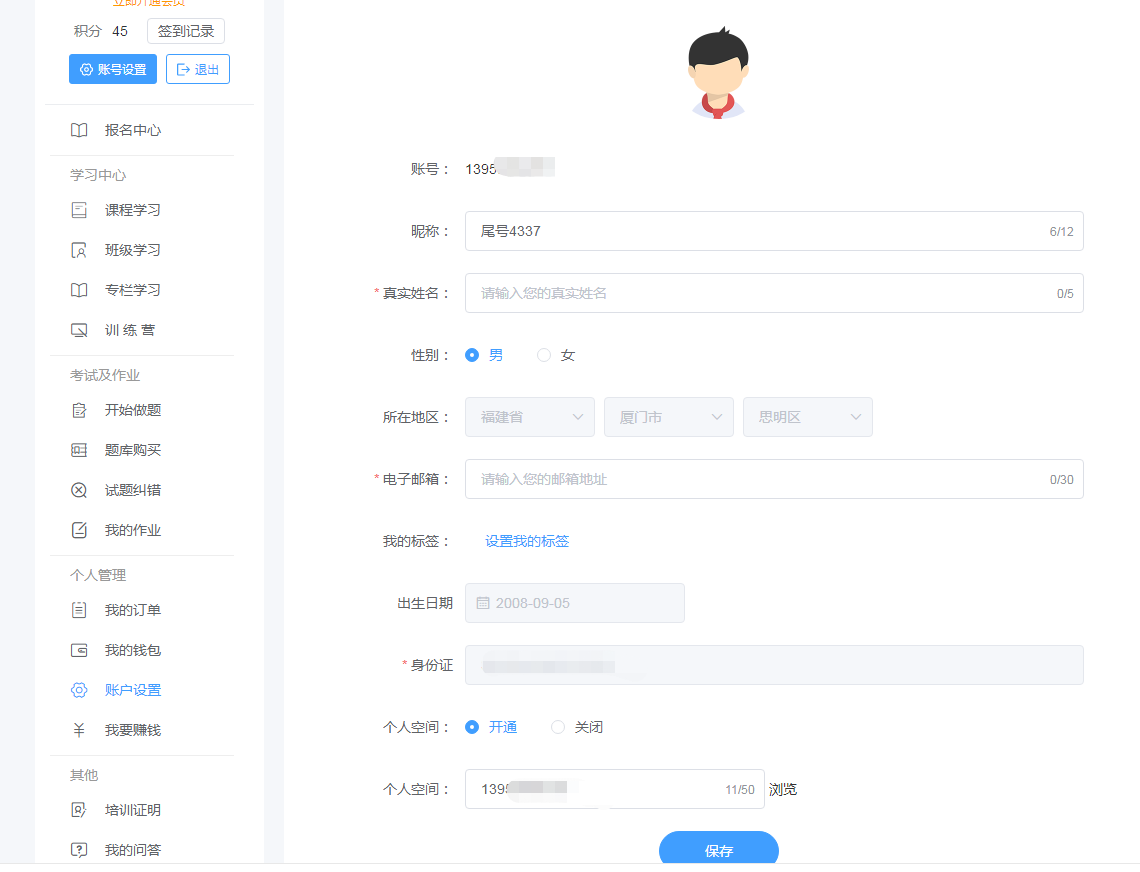
Task: Click the 培训证明 certificate icon
Action: (x=79, y=810)
